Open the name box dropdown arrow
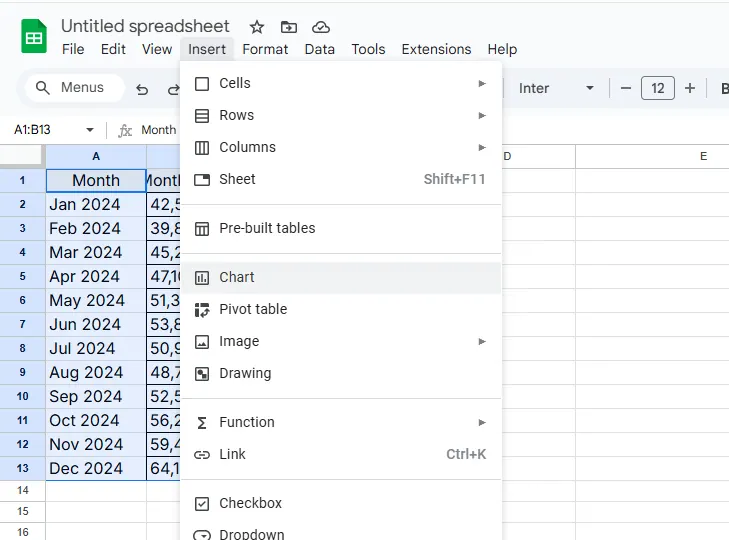The width and height of the screenshot is (729, 540). pos(90,130)
